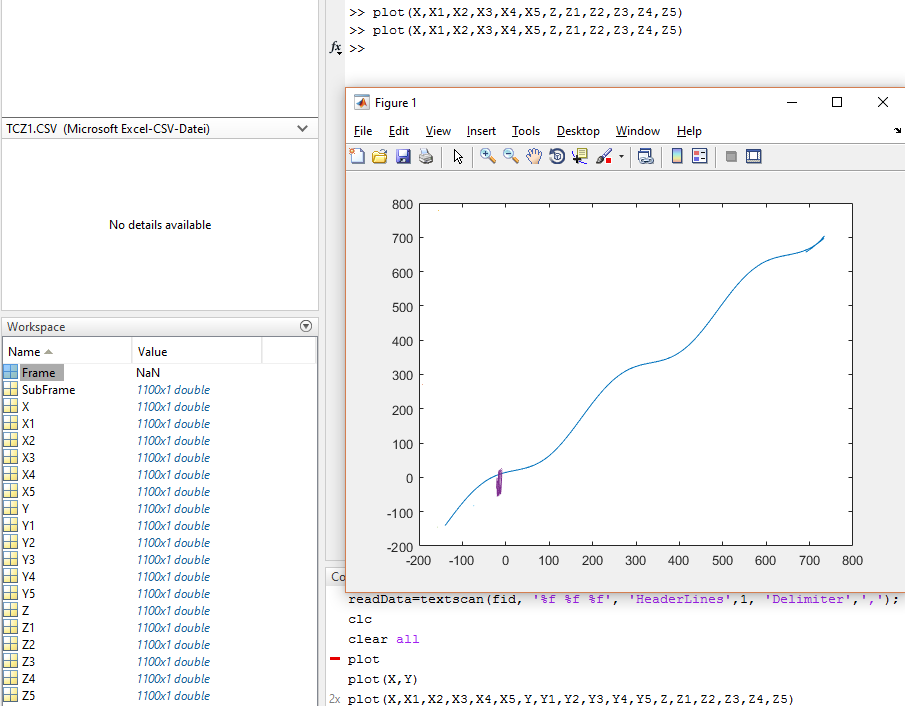Activate the Pan hand tool
Image resolution: width=905 pixels, height=706 pixels.
pos(534,156)
